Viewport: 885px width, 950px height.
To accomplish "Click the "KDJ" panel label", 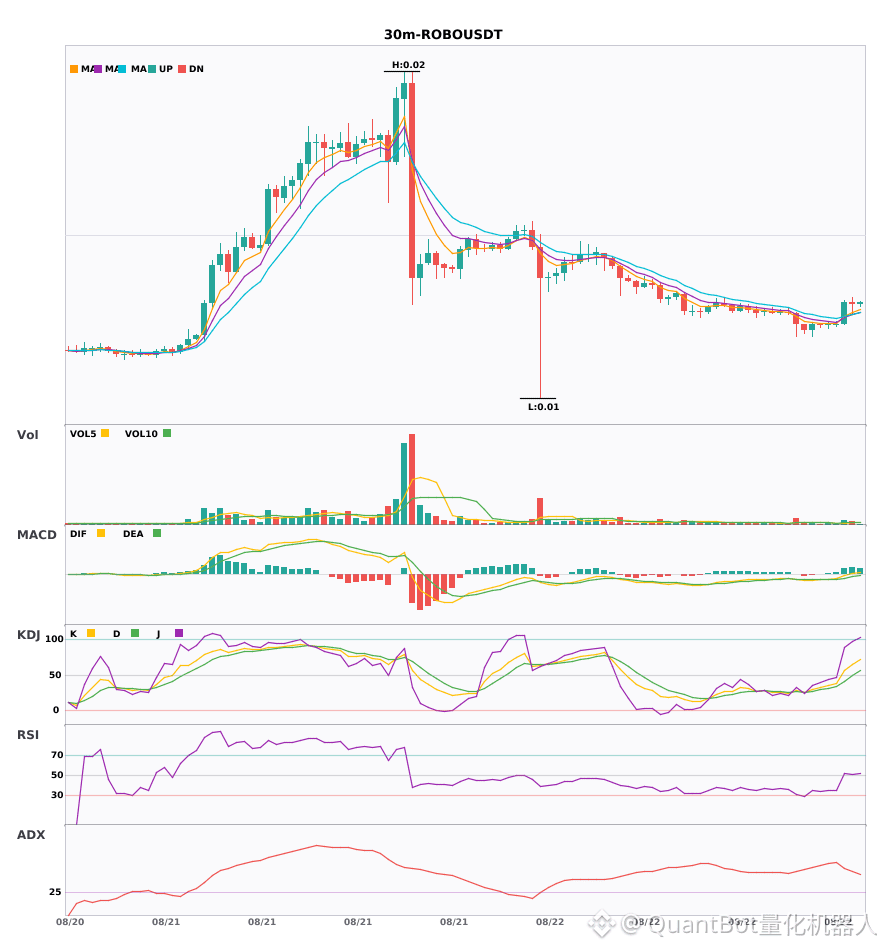I will pyautogui.click(x=28, y=635).
